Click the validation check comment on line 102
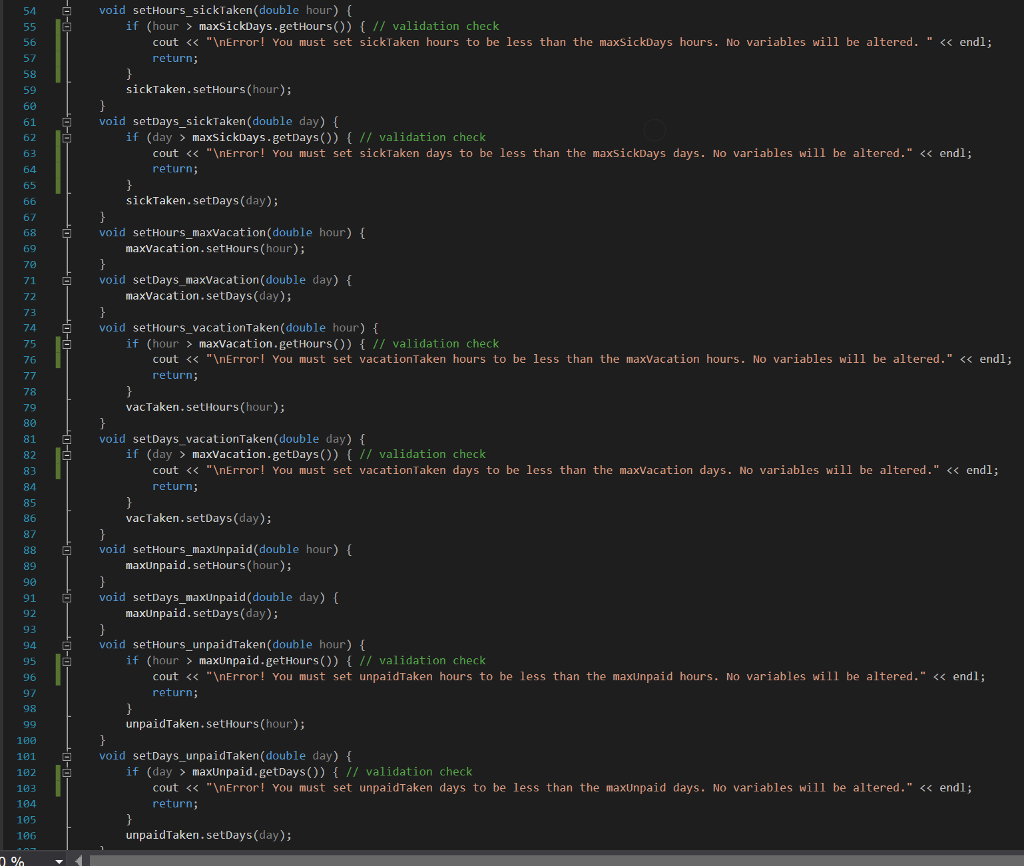Image resolution: width=1024 pixels, height=866 pixels. pyautogui.click(x=409, y=772)
